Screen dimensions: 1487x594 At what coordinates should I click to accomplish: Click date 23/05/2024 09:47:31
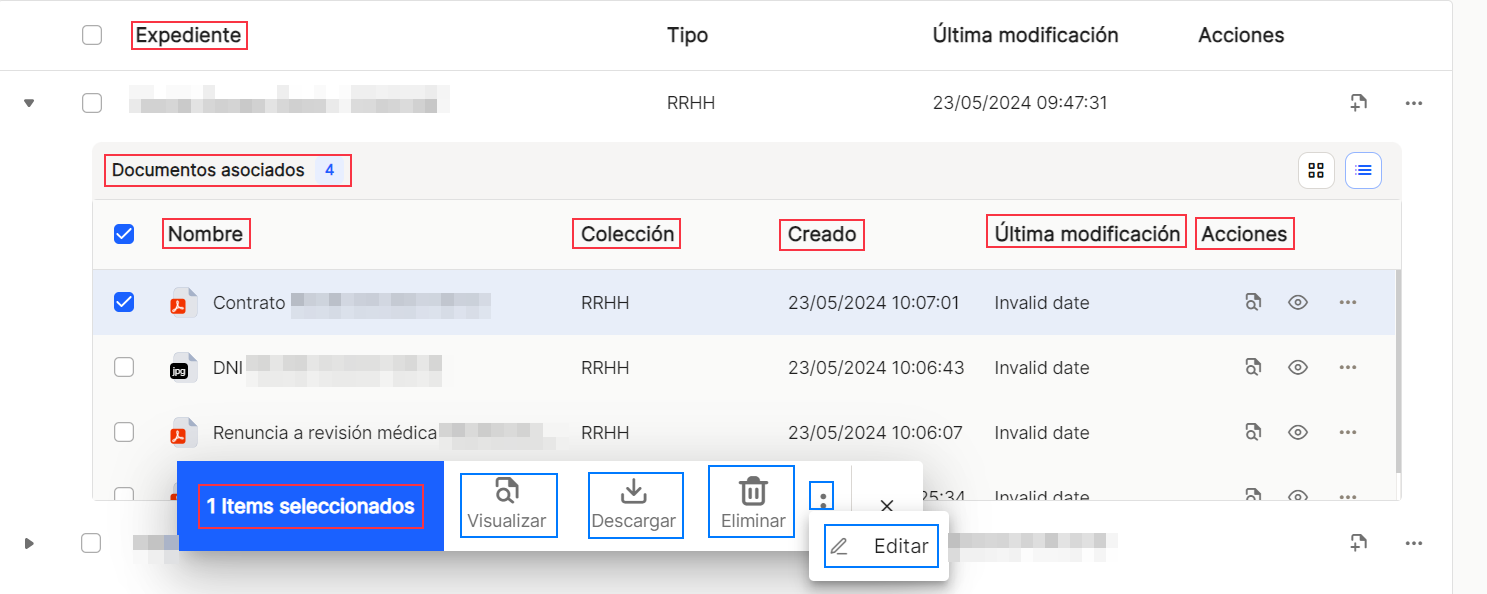tap(1020, 102)
